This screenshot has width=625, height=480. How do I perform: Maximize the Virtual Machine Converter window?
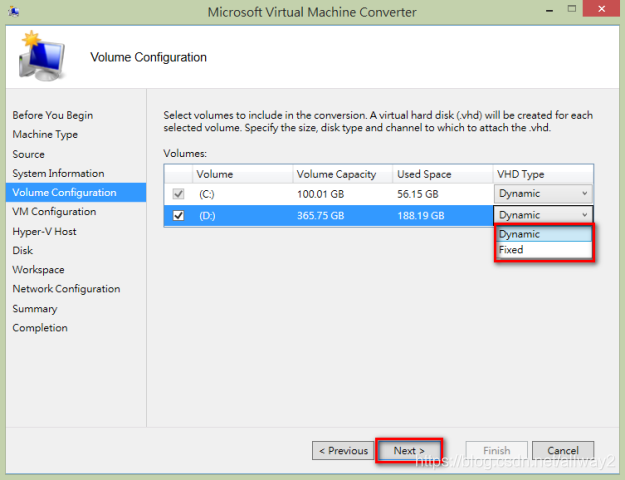[x=572, y=9]
